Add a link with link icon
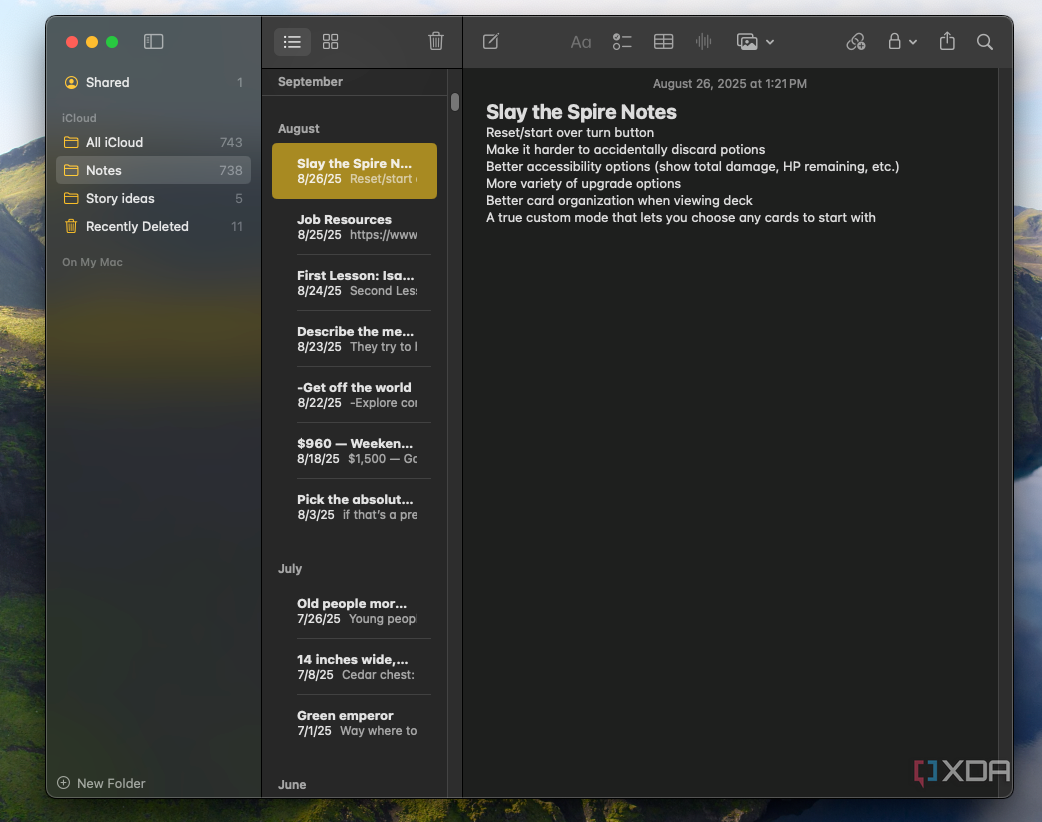This screenshot has width=1042, height=822. pyautogui.click(x=856, y=42)
